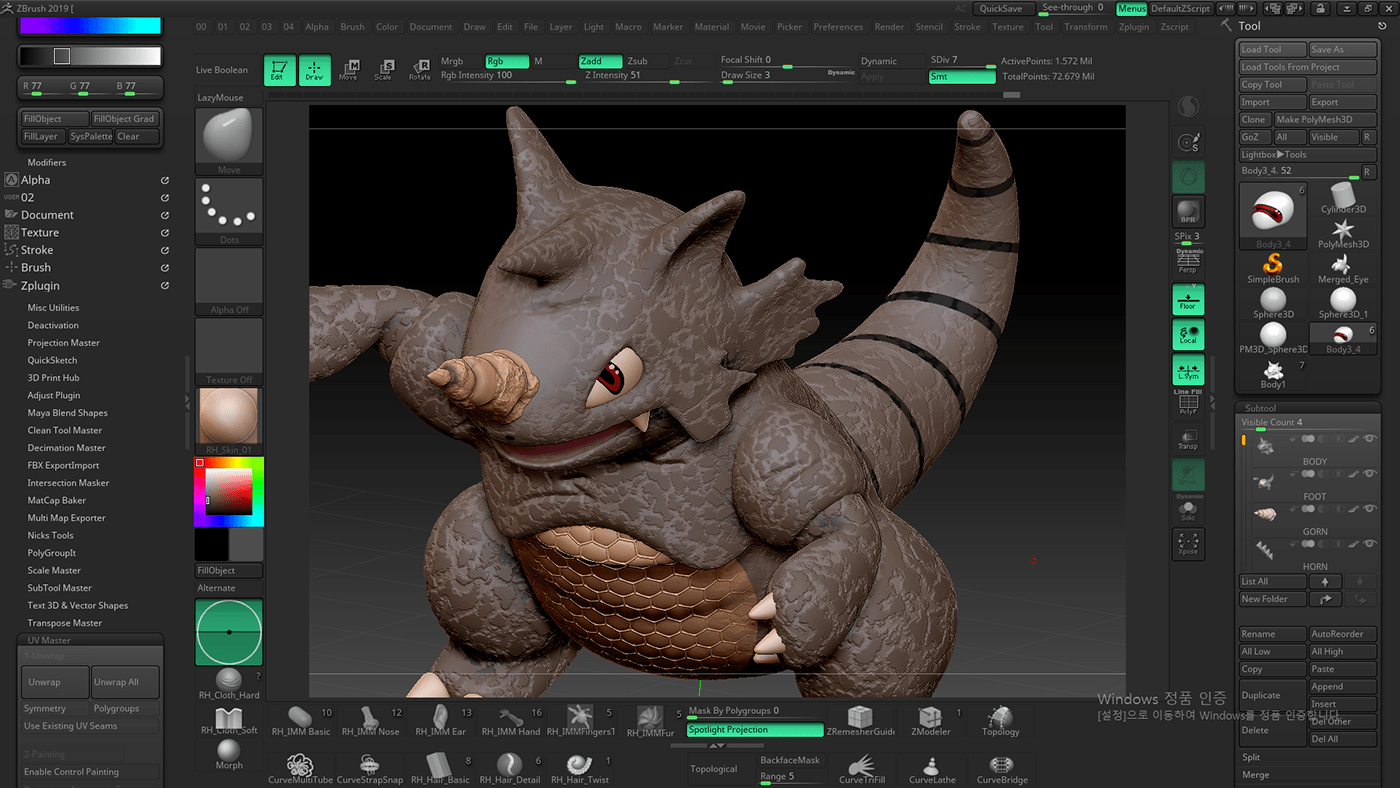Viewport: 1400px width, 788px height.
Task: Click the BPR render icon
Action: pyautogui.click(x=1188, y=212)
